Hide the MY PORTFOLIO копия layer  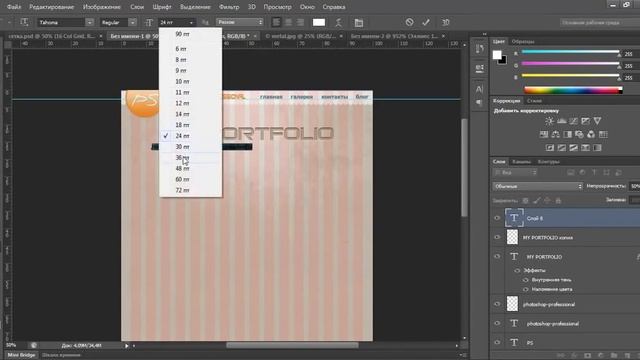pos(497,237)
